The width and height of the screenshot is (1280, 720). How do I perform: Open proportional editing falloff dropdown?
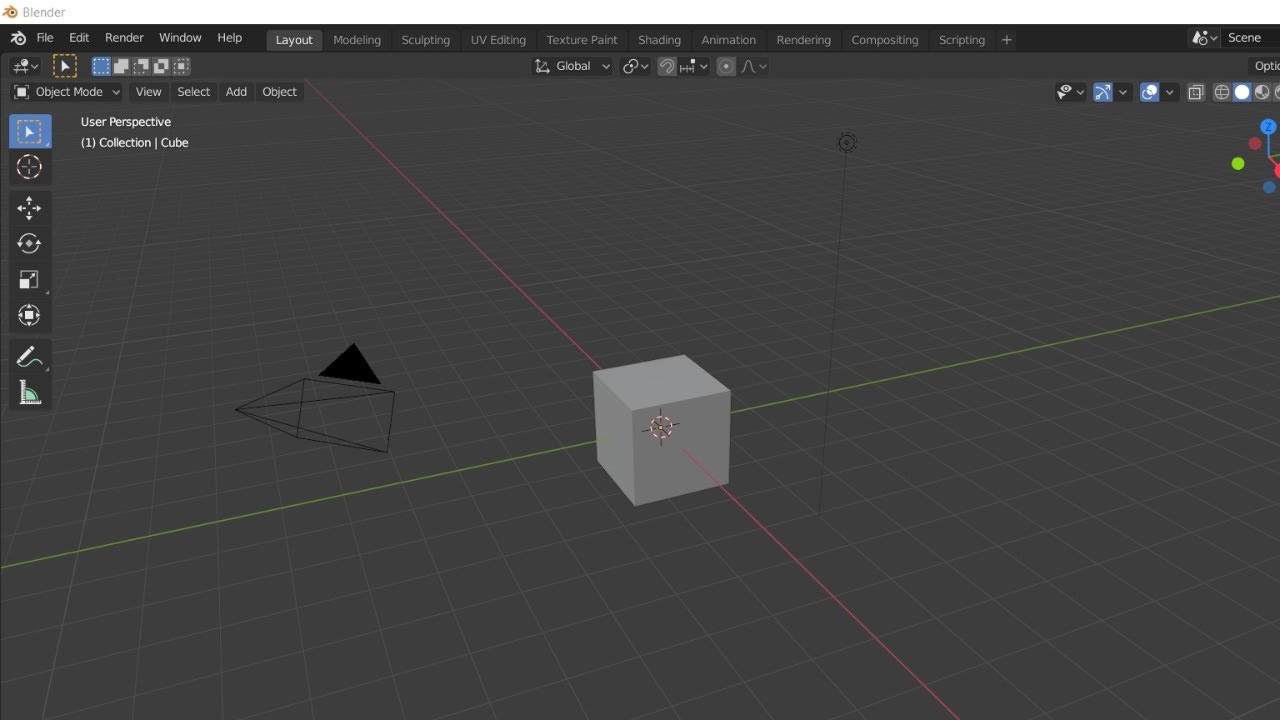point(754,66)
